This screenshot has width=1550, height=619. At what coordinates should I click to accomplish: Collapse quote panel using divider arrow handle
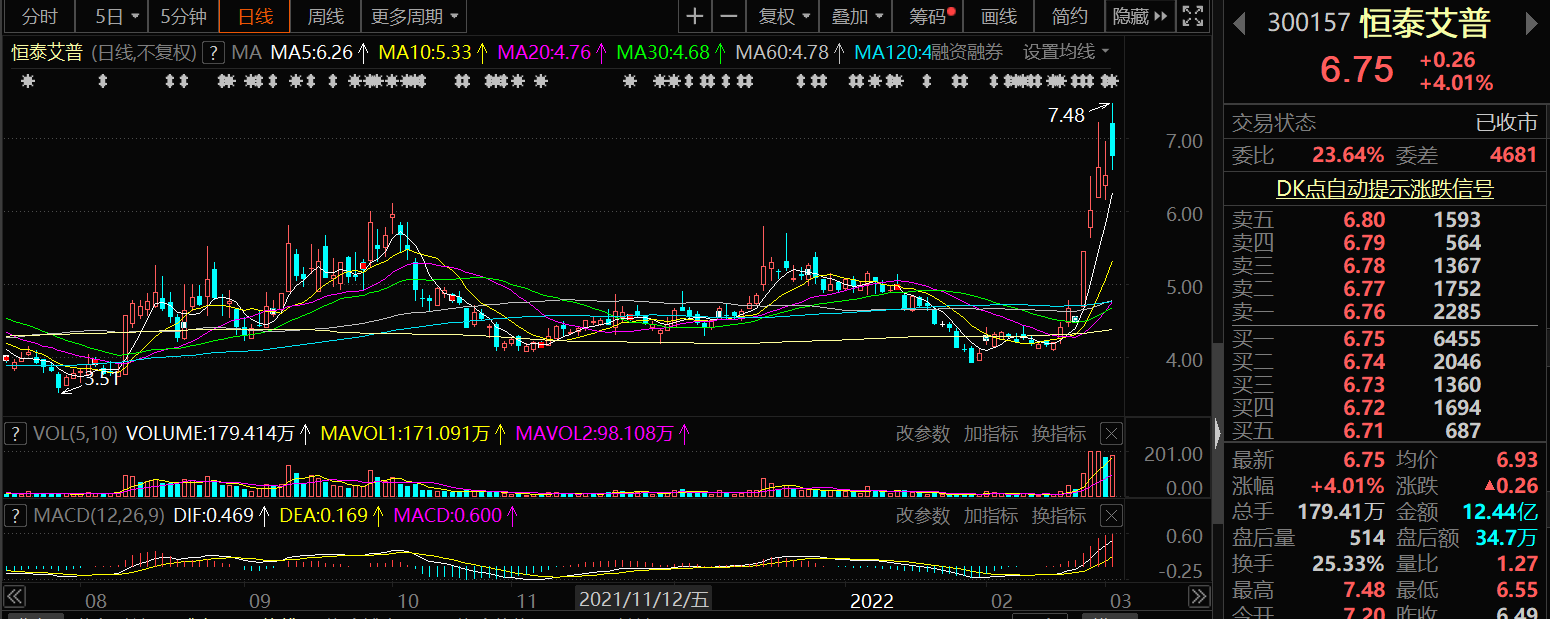tap(1217, 432)
